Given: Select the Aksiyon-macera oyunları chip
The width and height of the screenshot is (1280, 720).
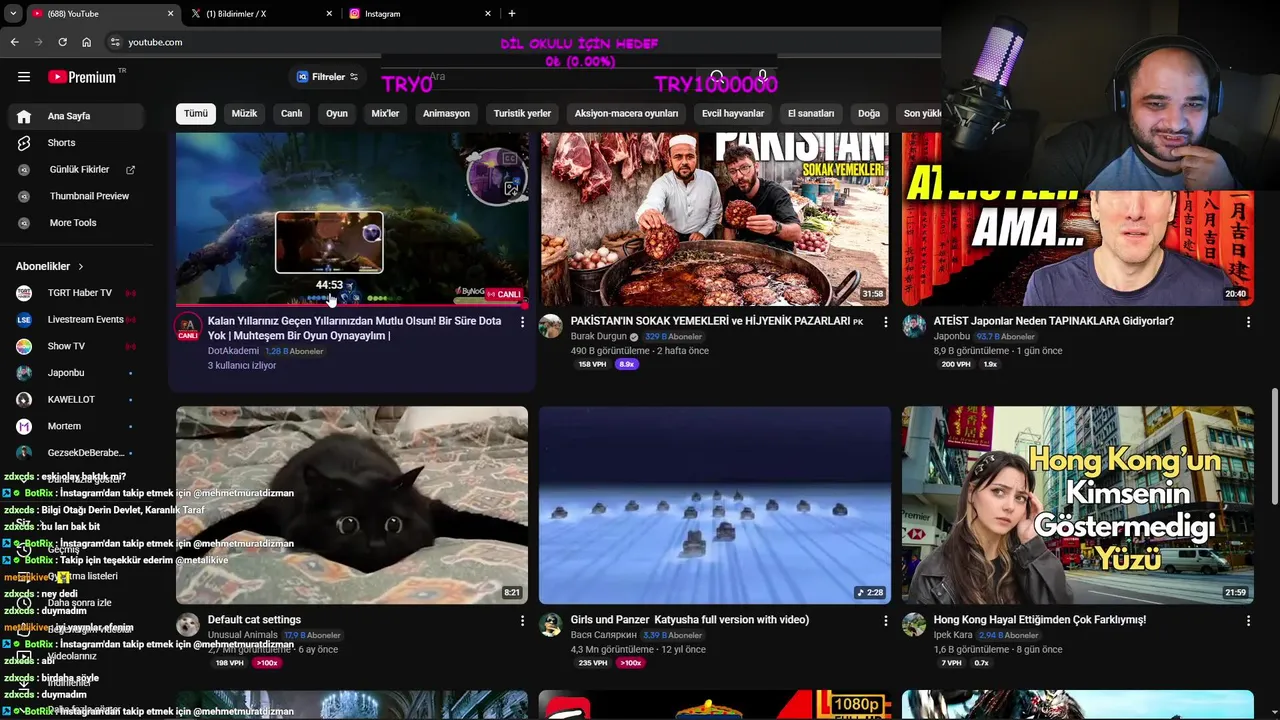Looking at the screenshot, I should pyautogui.click(x=626, y=114).
